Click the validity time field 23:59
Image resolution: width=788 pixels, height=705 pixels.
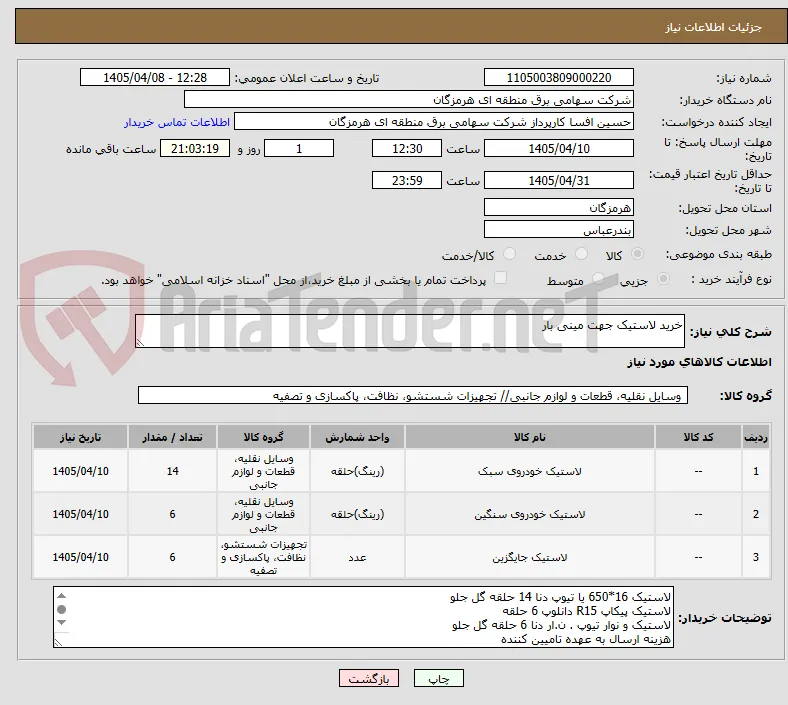407,180
